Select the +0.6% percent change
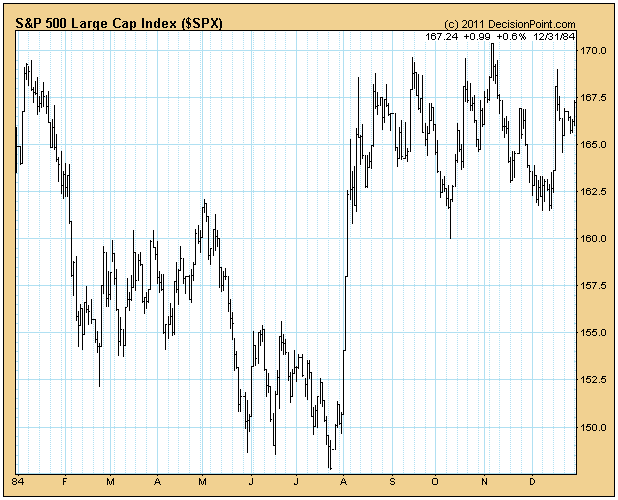The image size is (618, 500). coord(511,37)
